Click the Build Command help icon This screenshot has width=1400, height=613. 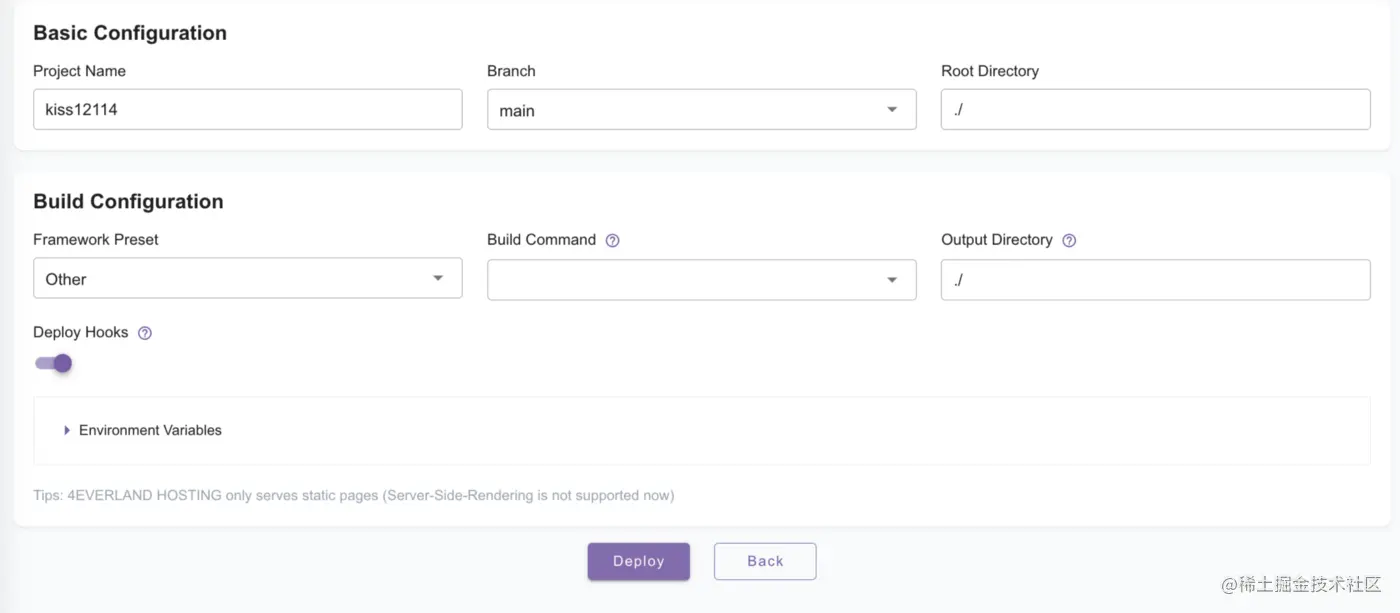(613, 241)
